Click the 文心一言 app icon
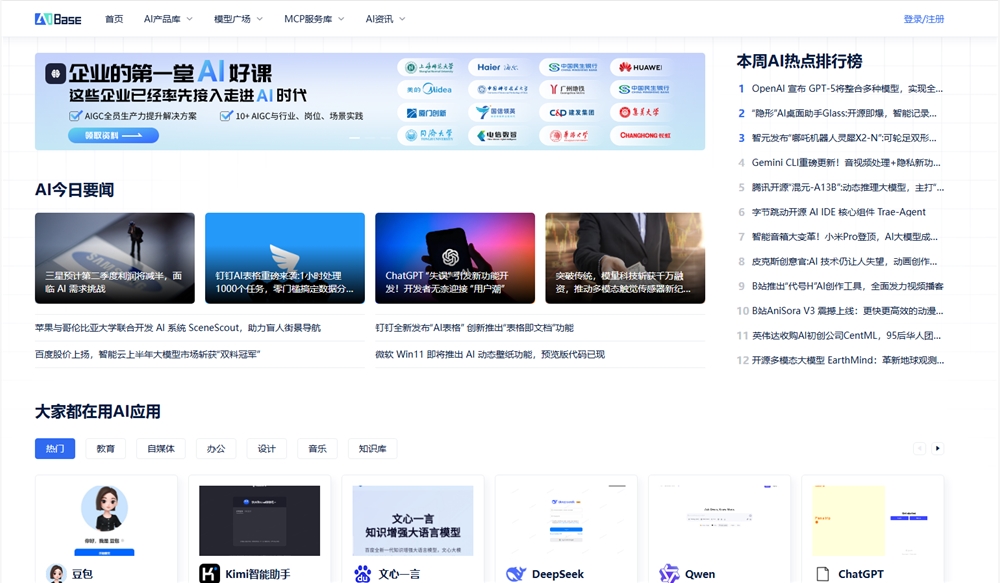This screenshot has height=583, width=1000. tap(364, 573)
